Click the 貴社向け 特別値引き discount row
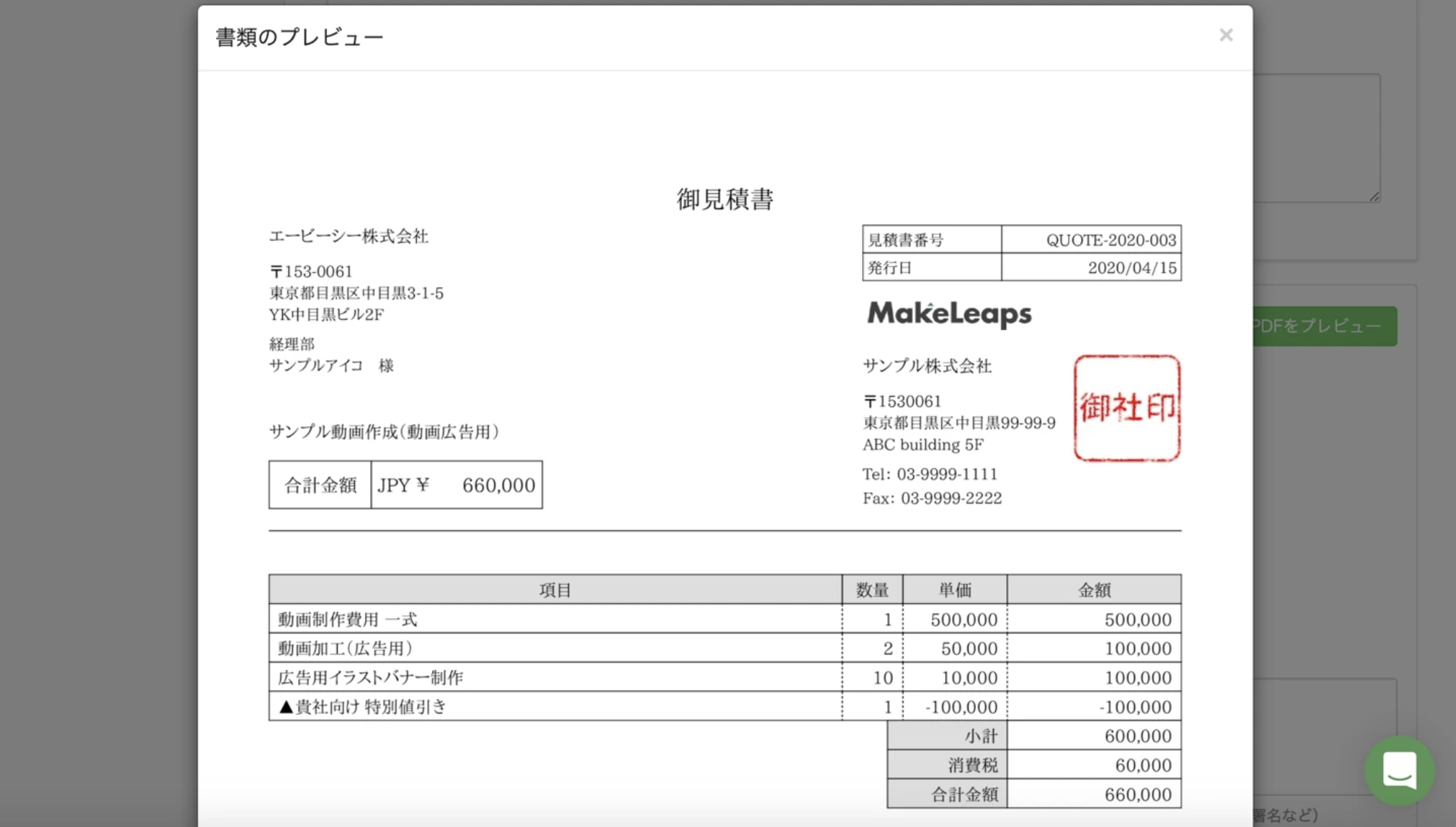The image size is (1456, 827). tap(364, 707)
